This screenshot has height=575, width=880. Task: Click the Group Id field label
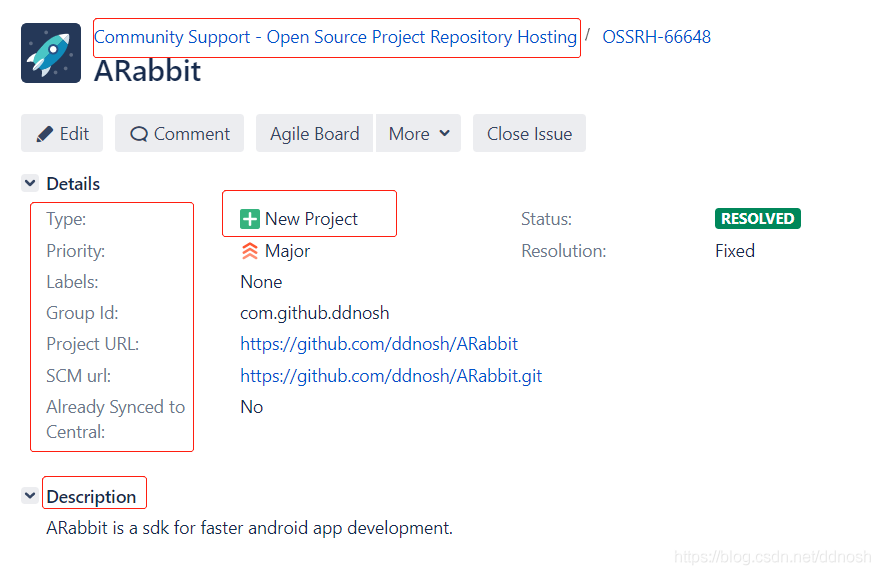point(82,313)
